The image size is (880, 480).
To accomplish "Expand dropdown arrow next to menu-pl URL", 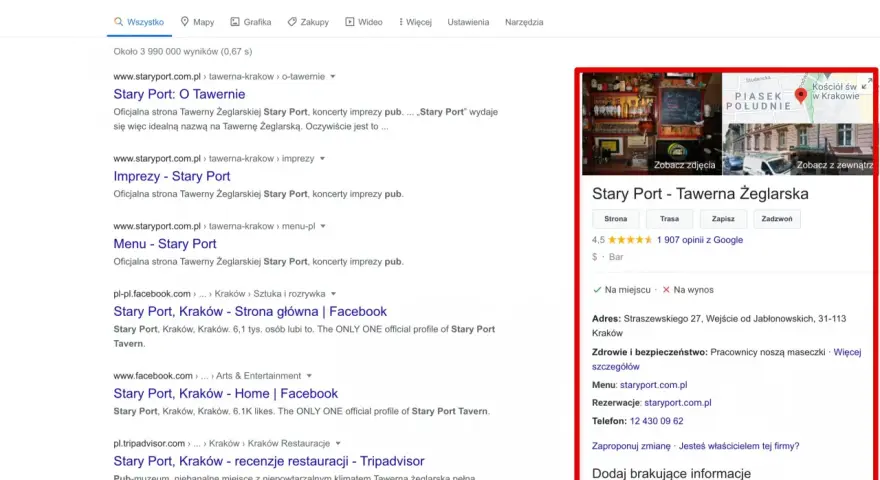I will (323, 226).
